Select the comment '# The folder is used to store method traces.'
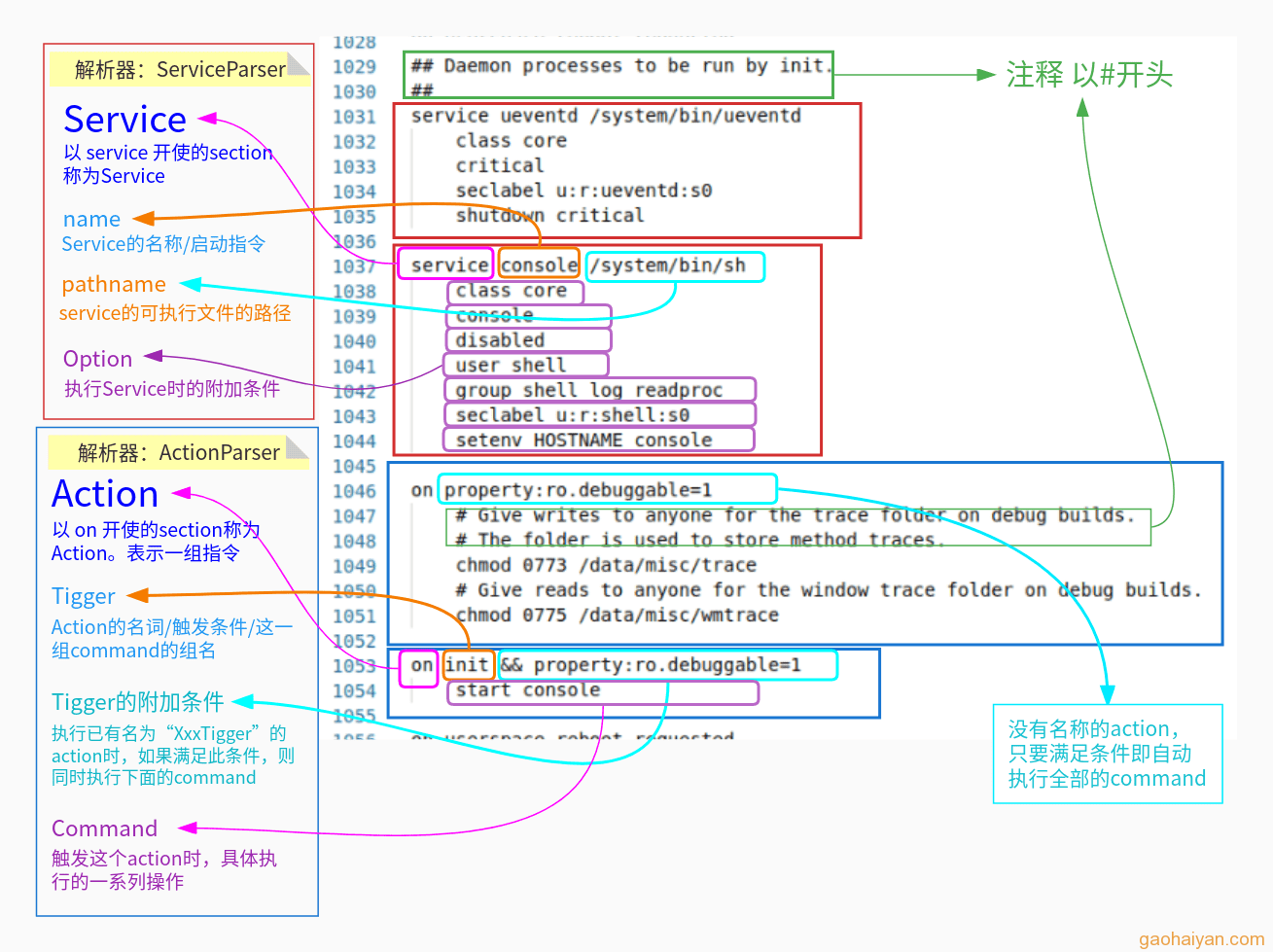 (700, 540)
